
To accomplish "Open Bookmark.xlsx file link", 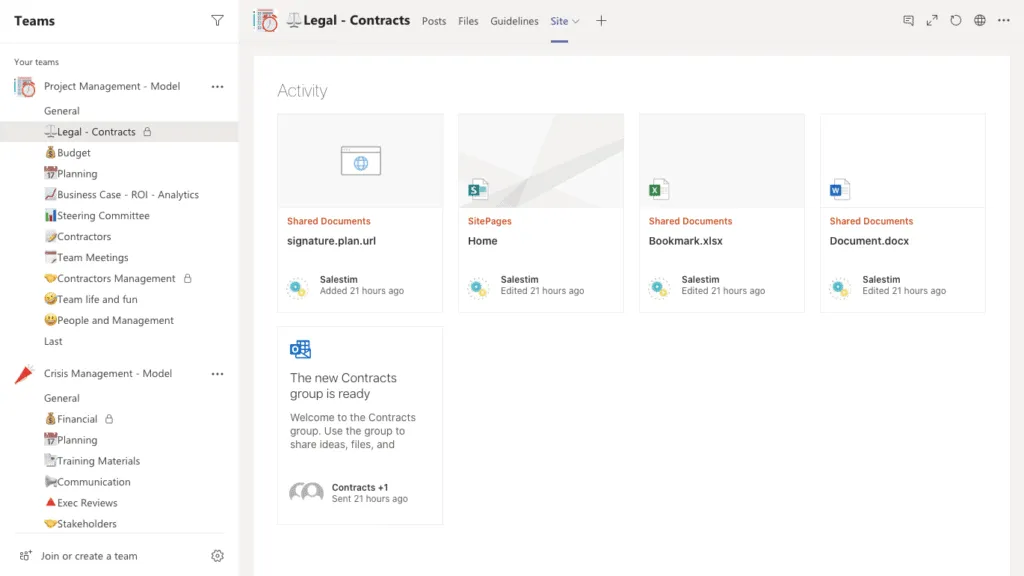I will (x=686, y=241).
